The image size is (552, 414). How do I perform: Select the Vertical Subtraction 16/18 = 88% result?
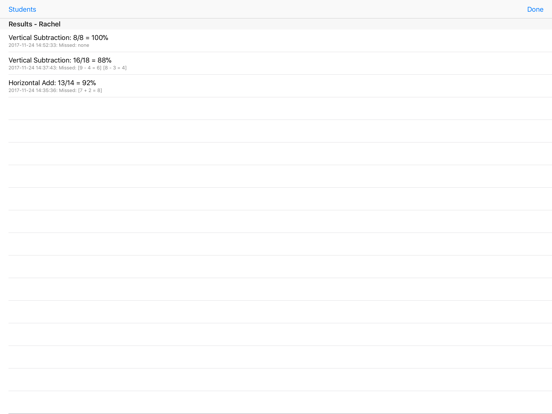pos(276,63)
